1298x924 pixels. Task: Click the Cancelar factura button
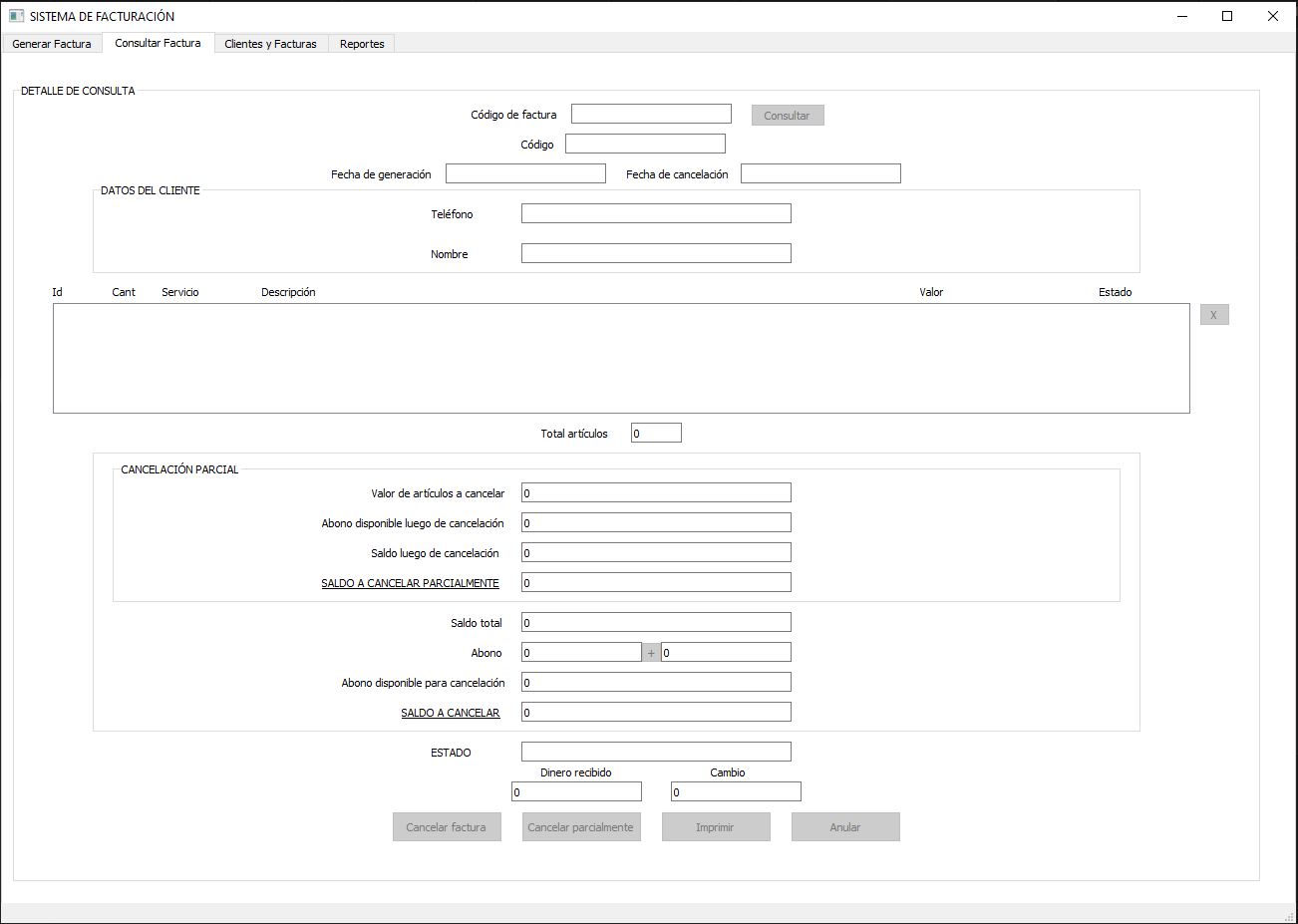[x=446, y=827]
